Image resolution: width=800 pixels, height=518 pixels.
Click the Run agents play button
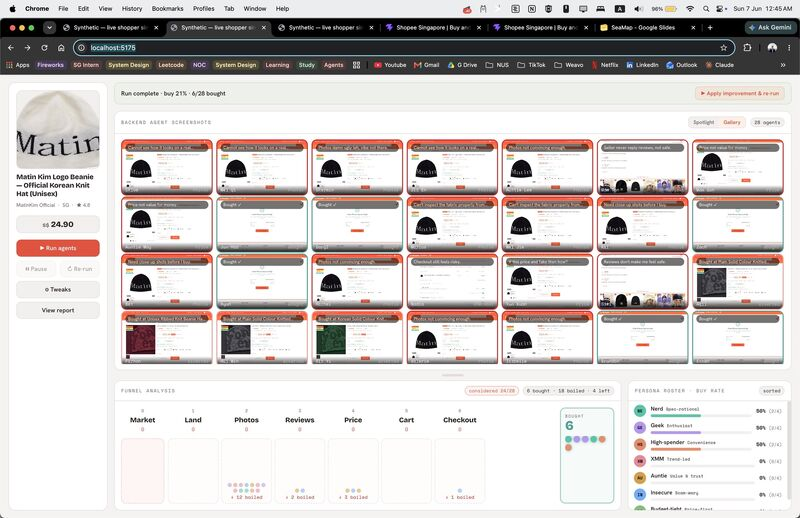(58, 248)
